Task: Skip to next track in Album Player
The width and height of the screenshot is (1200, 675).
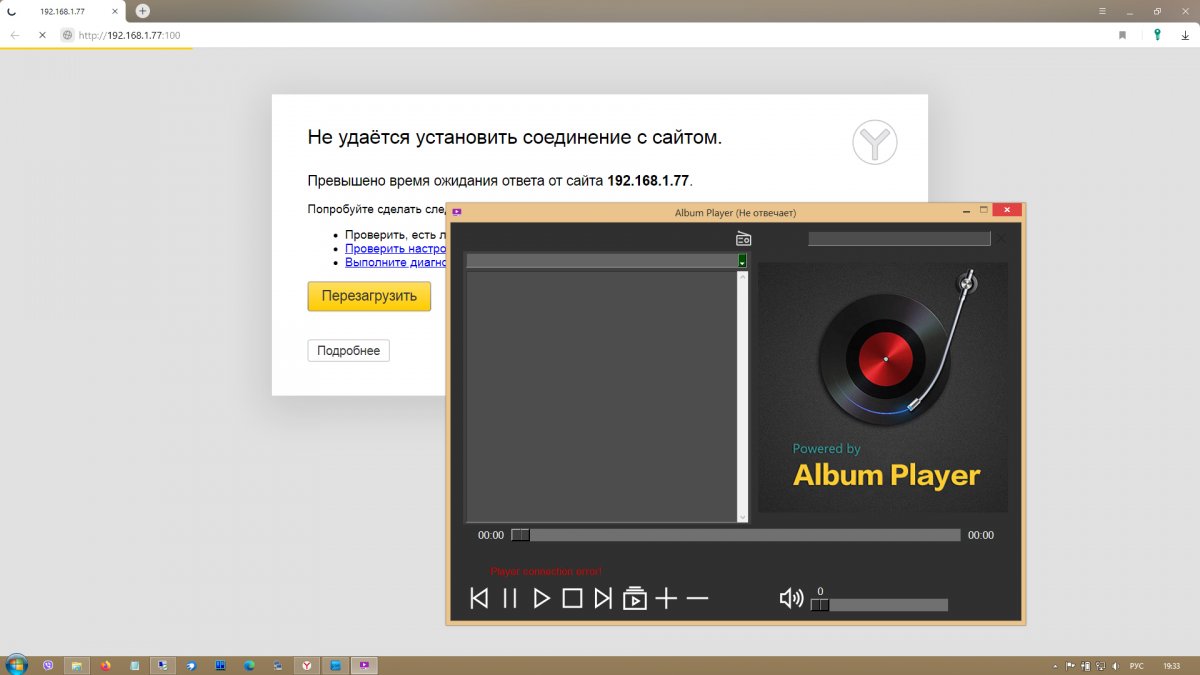Action: click(x=603, y=598)
